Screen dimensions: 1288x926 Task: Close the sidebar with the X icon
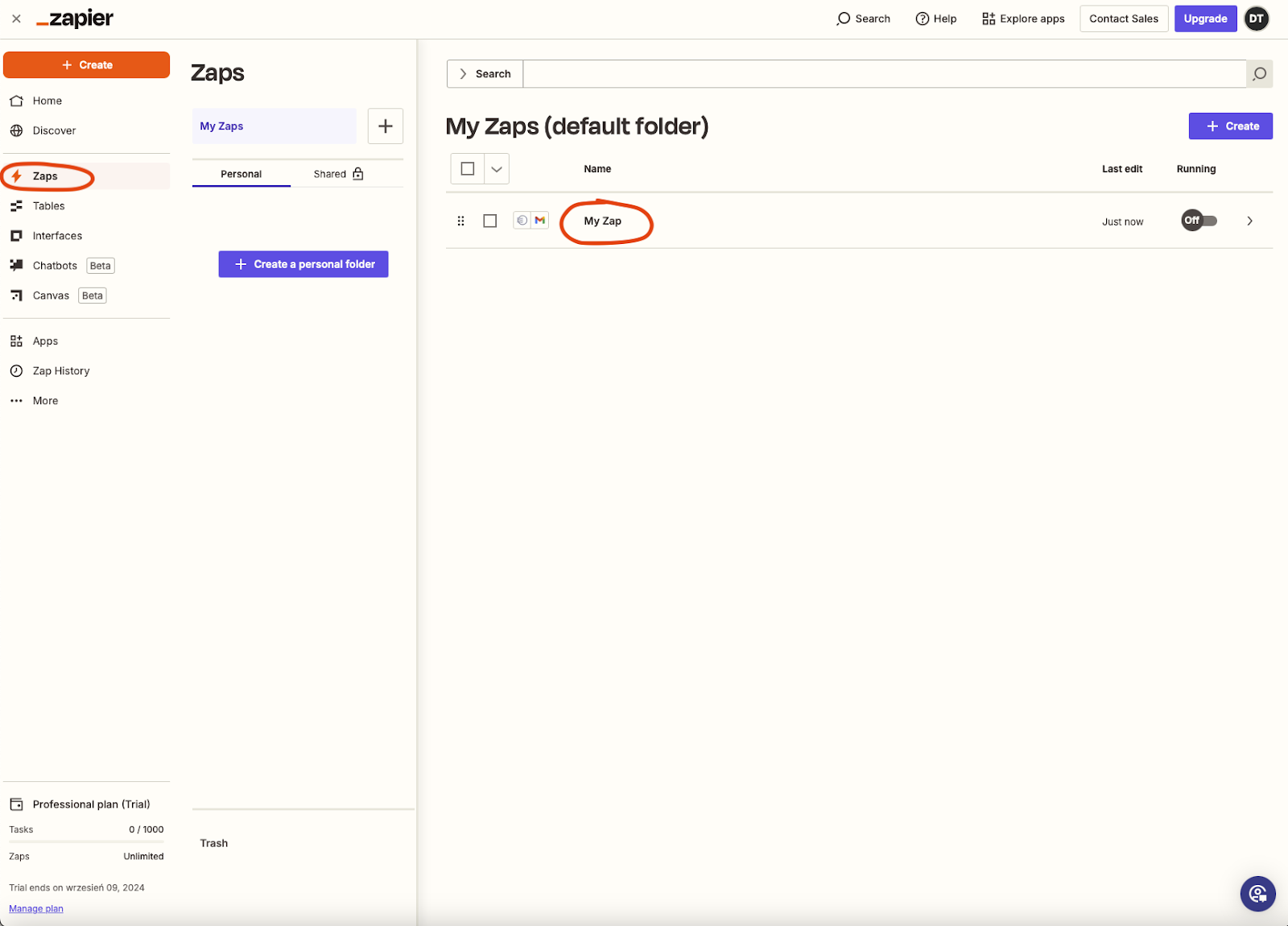point(16,19)
